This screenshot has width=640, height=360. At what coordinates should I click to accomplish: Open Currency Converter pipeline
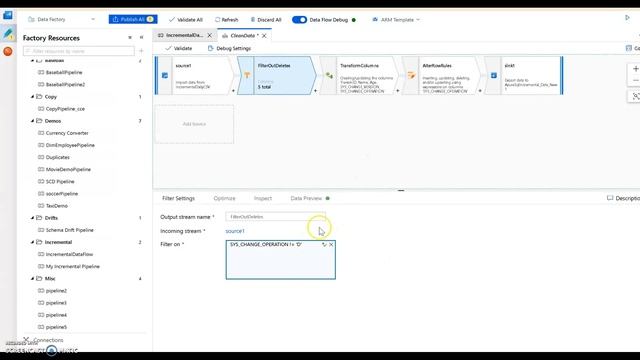(67, 133)
